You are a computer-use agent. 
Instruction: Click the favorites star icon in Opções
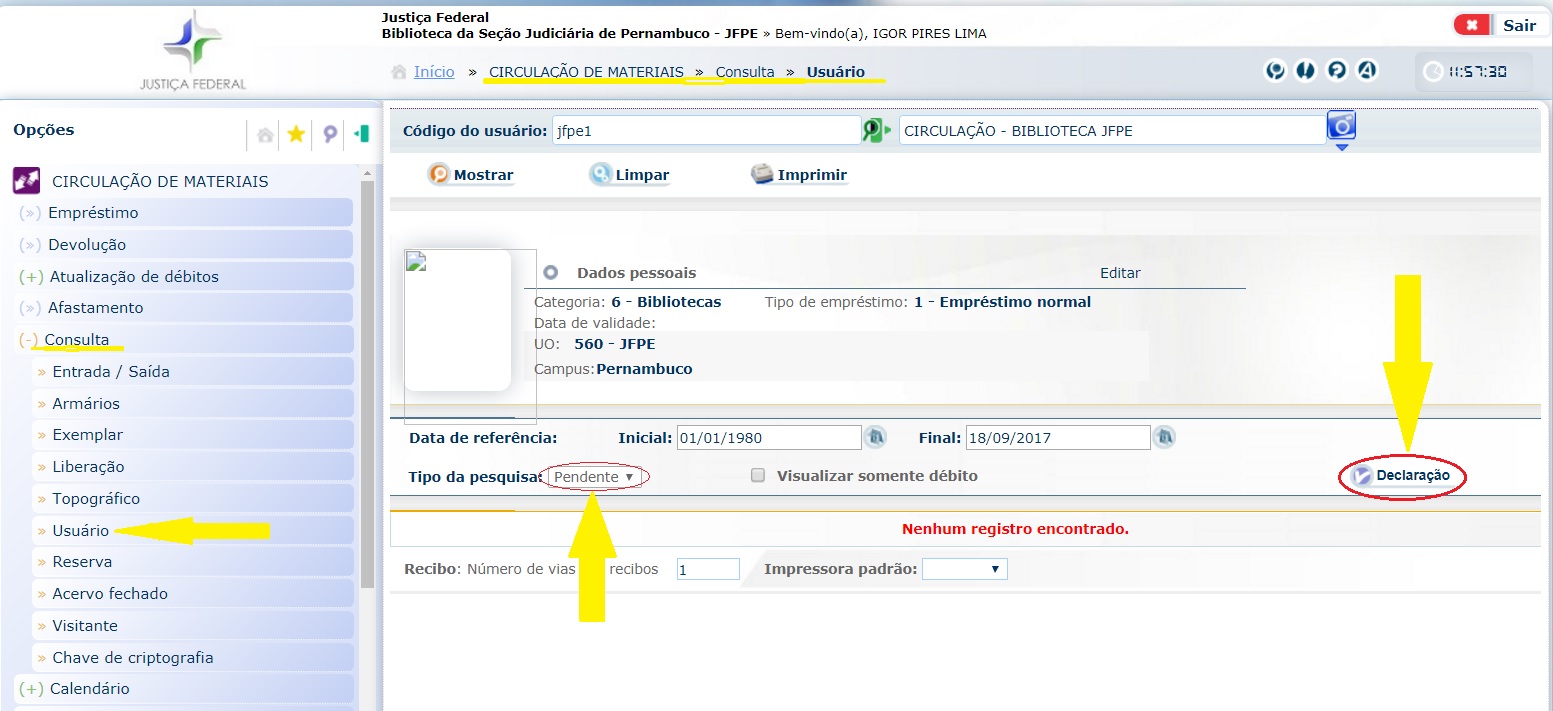(x=296, y=134)
